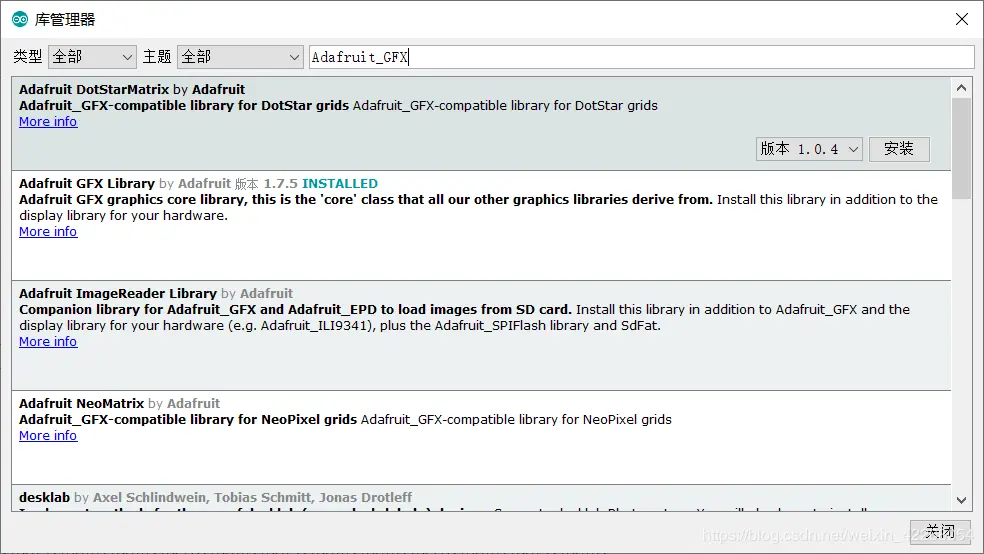Open More info link for Adafruit DotStarMatrix

tap(48, 122)
